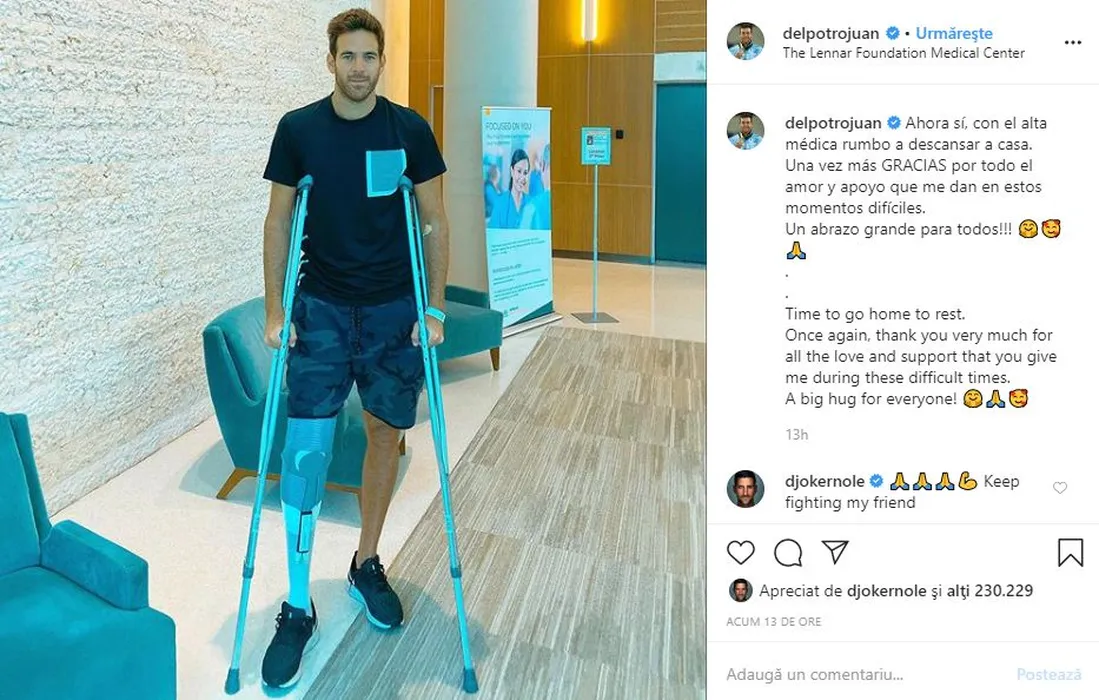The width and height of the screenshot is (1099, 700).
Task: Open djokernole username in comment
Action: point(825,481)
